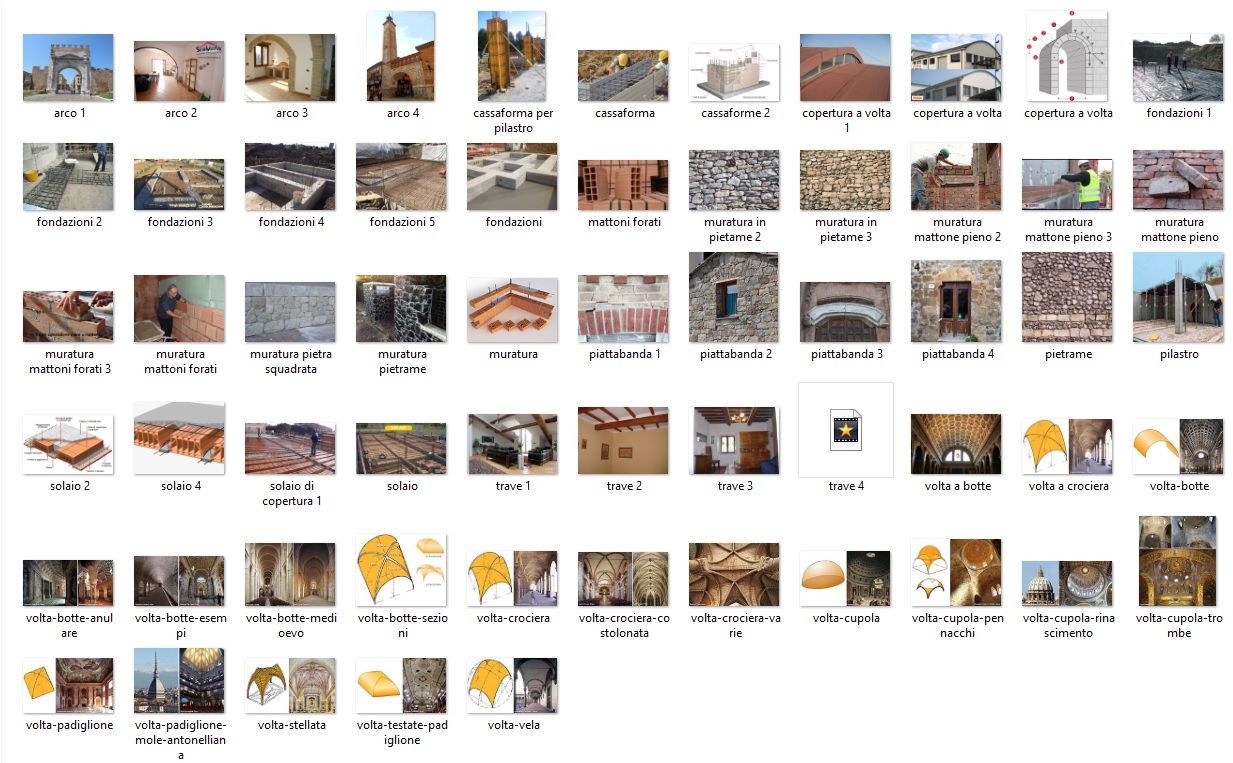Select the volta-vela thumbnail
1233x763 pixels.
pos(512,686)
